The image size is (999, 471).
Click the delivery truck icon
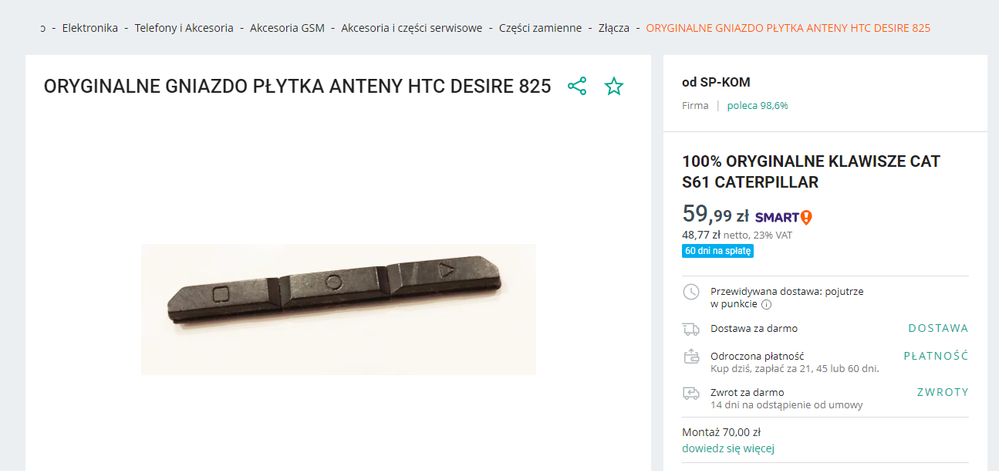pyautogui.click(x=691, y=329)
